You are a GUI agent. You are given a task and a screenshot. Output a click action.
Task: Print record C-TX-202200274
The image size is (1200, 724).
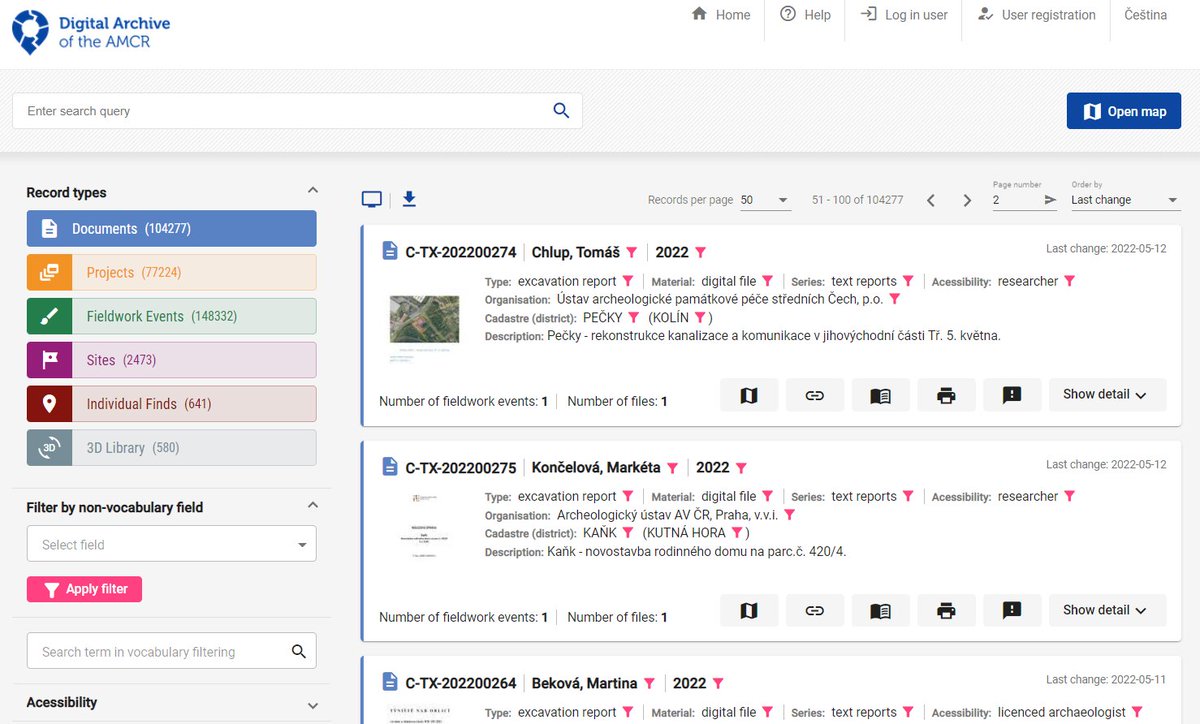click(x=946, y=395)
